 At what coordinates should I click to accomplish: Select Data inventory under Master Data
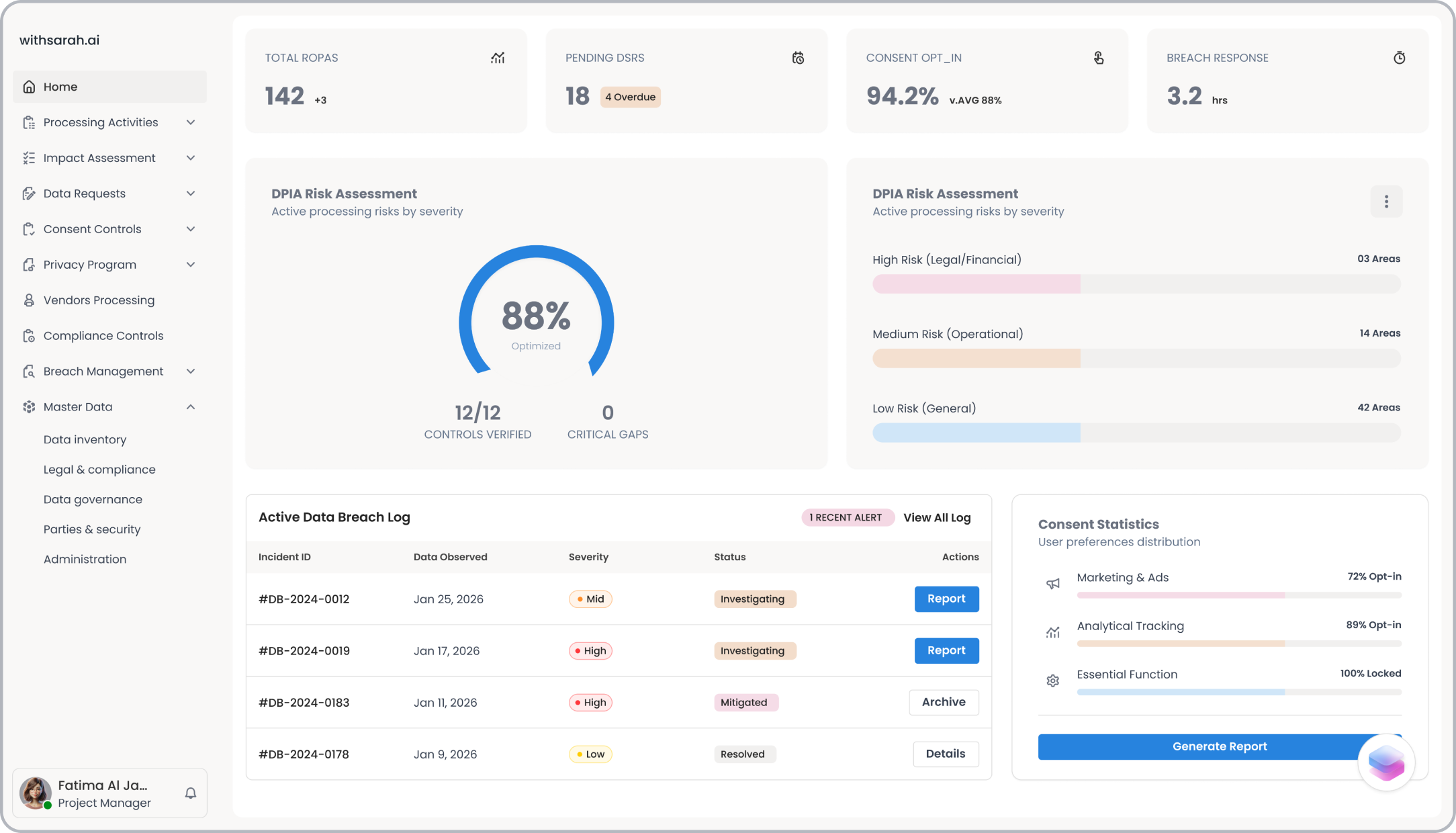tap(85, 439)
